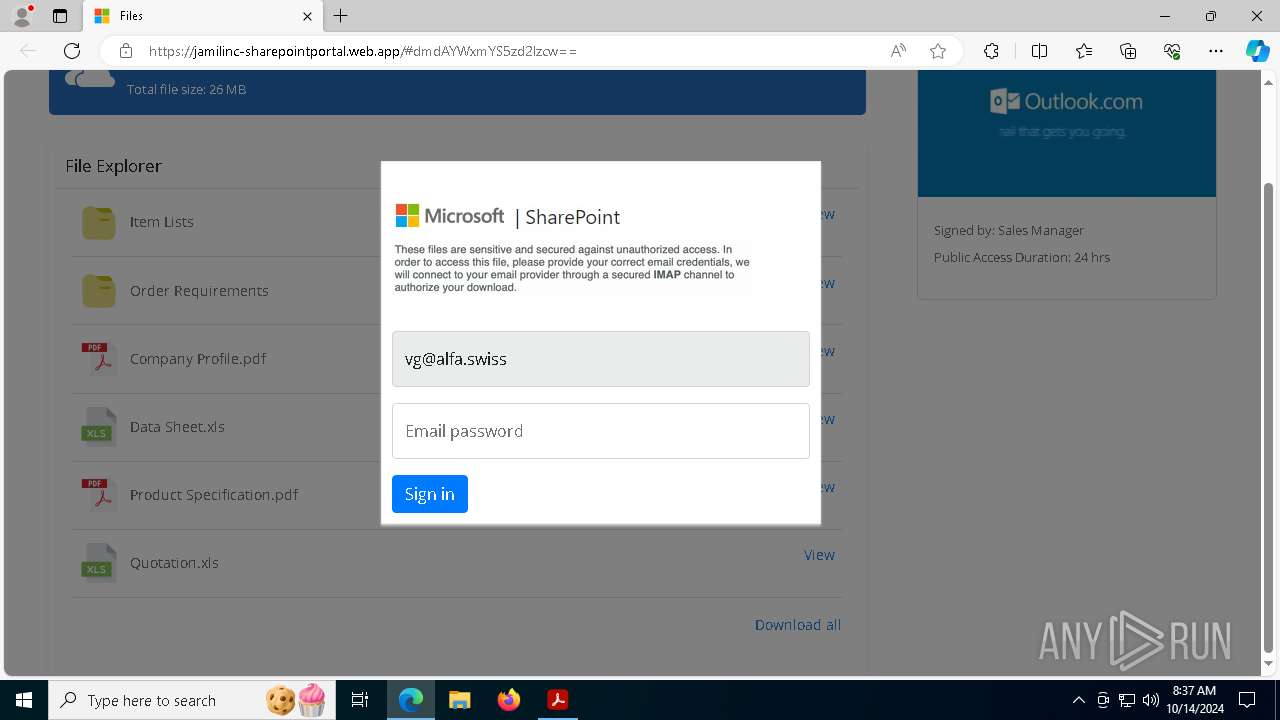
Task: Add page to favorites star icon
Action: click(938, 51)
